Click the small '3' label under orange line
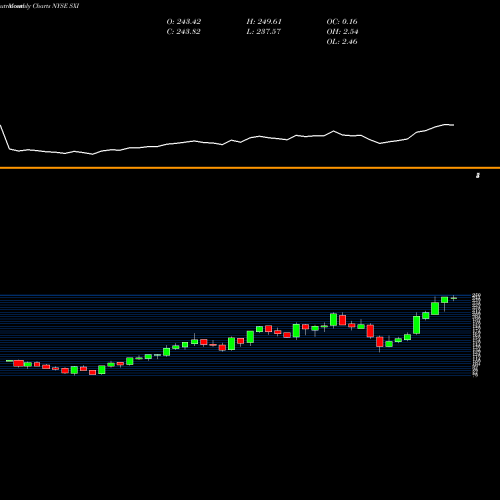Image resolution: width=500 pixels, height=500 pixels. tap(478, 175)
